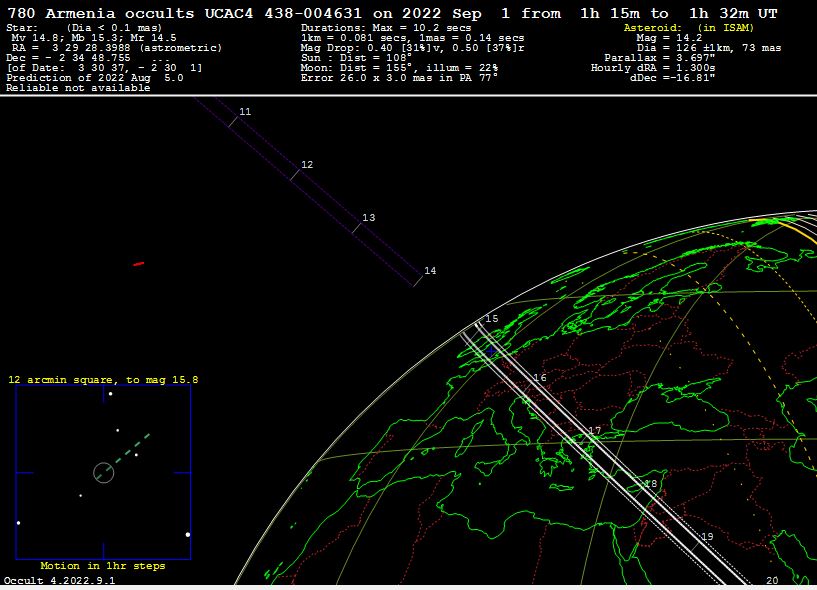Click the star at the top of the finder chart

(x=110, y=394)
